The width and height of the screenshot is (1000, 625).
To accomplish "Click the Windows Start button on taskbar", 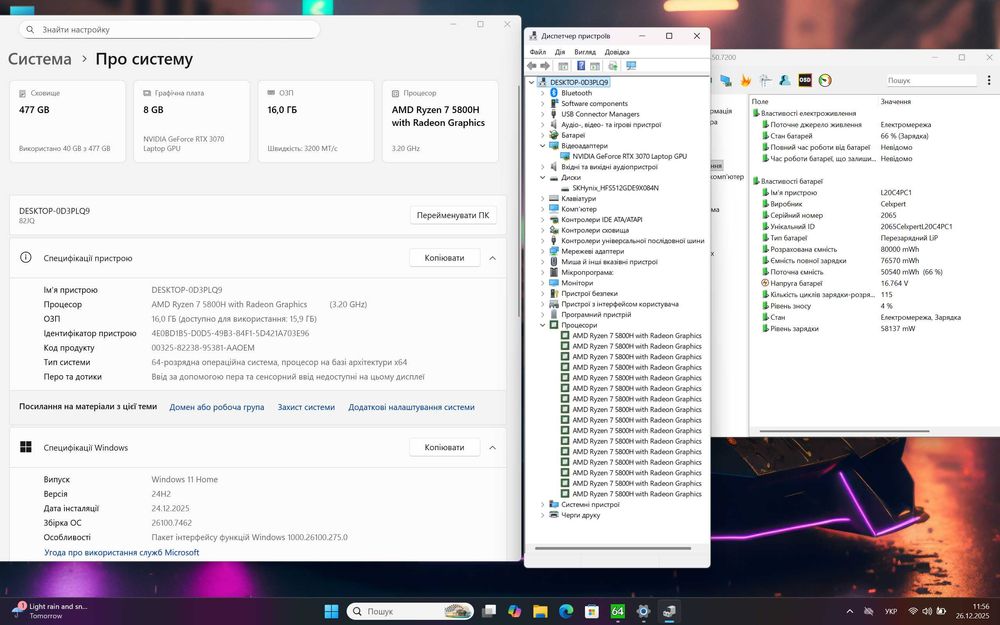I will [x=332, y=611].
